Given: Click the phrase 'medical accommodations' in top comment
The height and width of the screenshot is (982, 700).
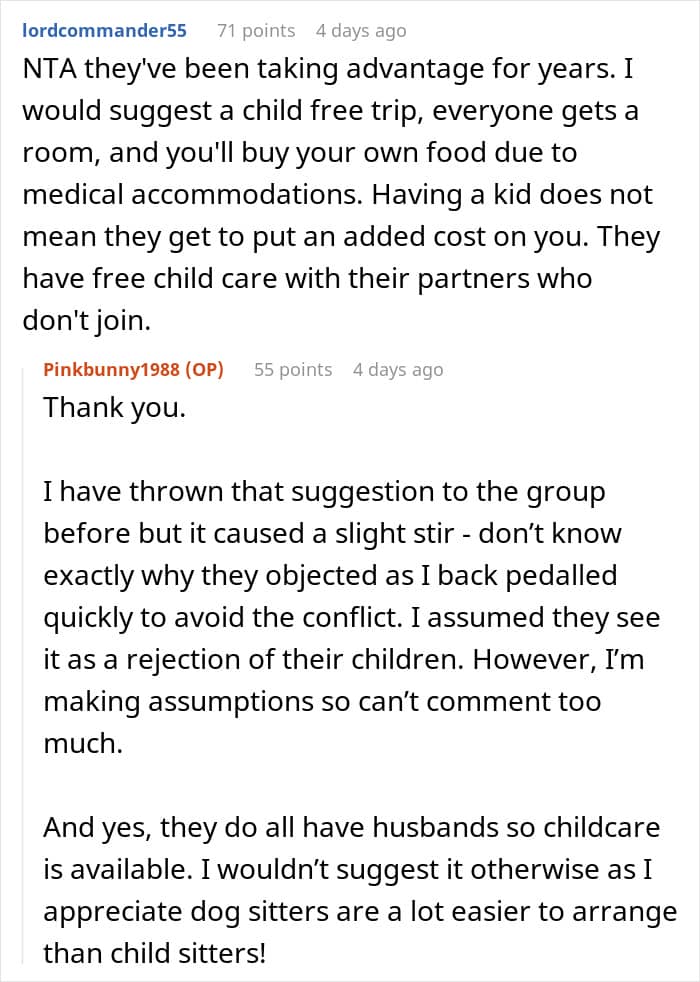Looking at the screenshot, I should 192,195.
